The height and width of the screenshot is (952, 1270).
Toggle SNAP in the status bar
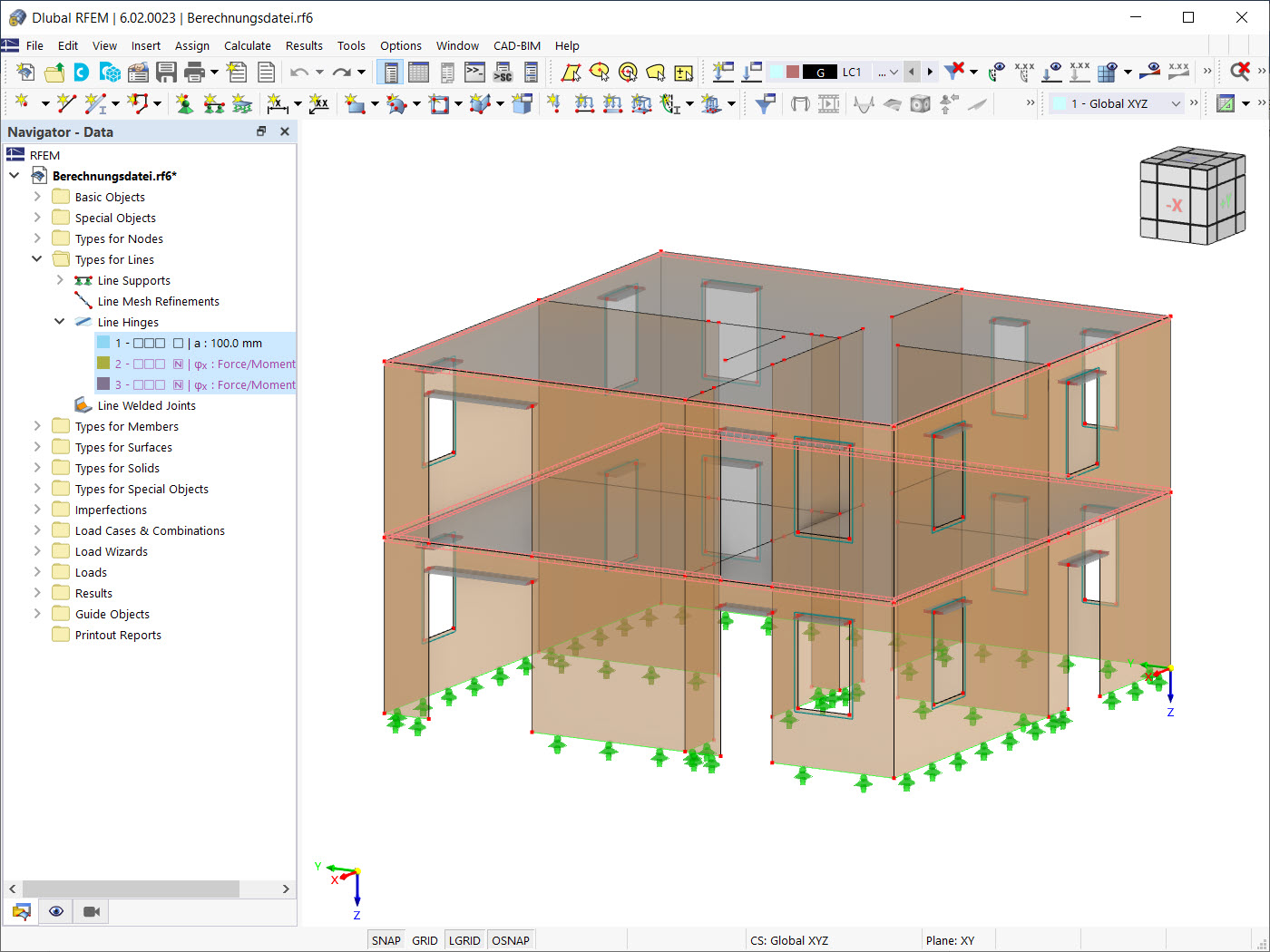386,940
